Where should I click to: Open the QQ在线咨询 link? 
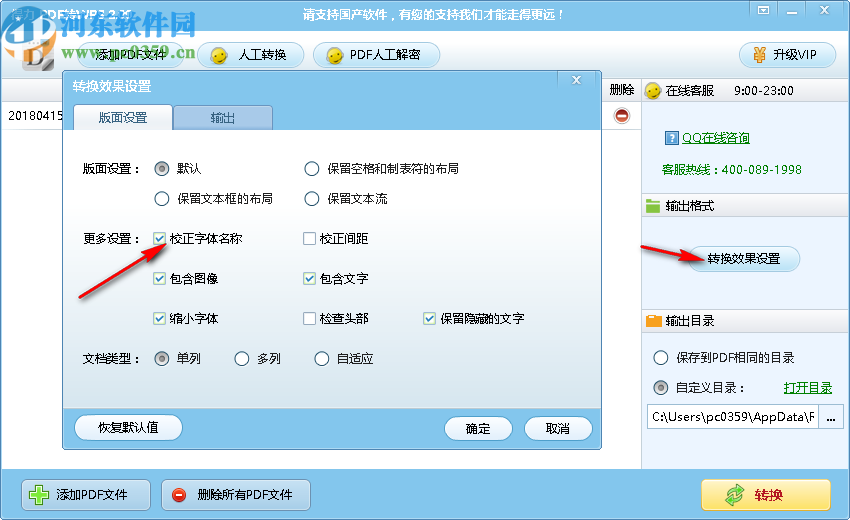coord(716,138)
